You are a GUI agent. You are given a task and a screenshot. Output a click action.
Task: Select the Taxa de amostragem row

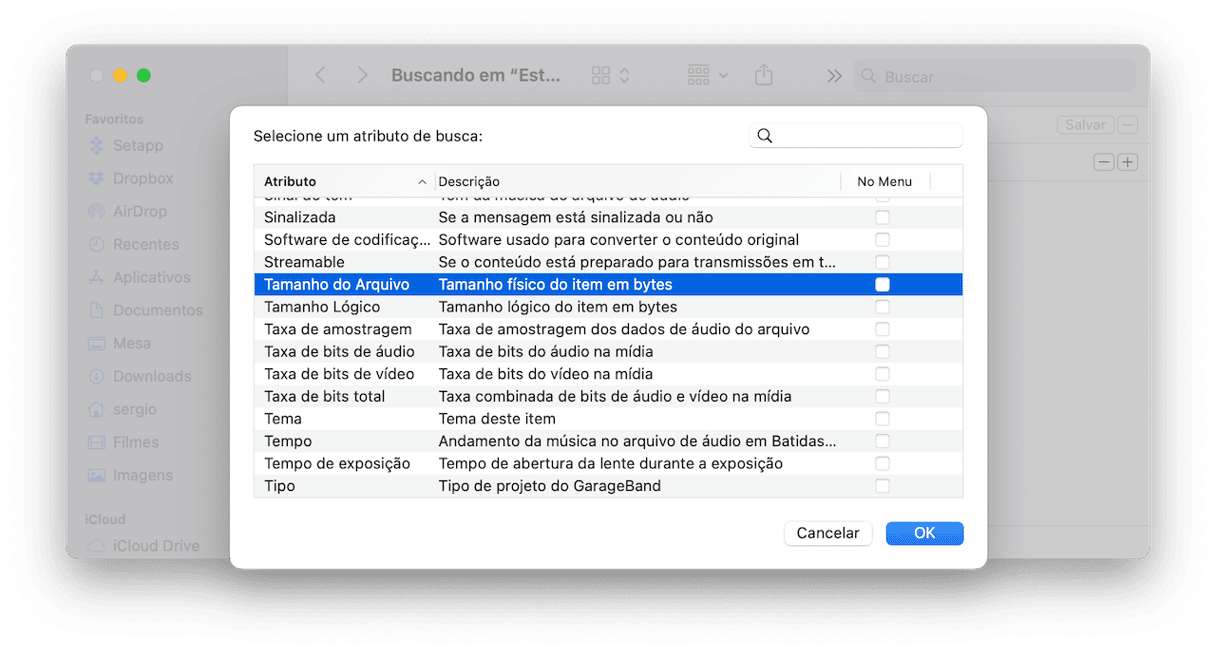pos(608,329)
